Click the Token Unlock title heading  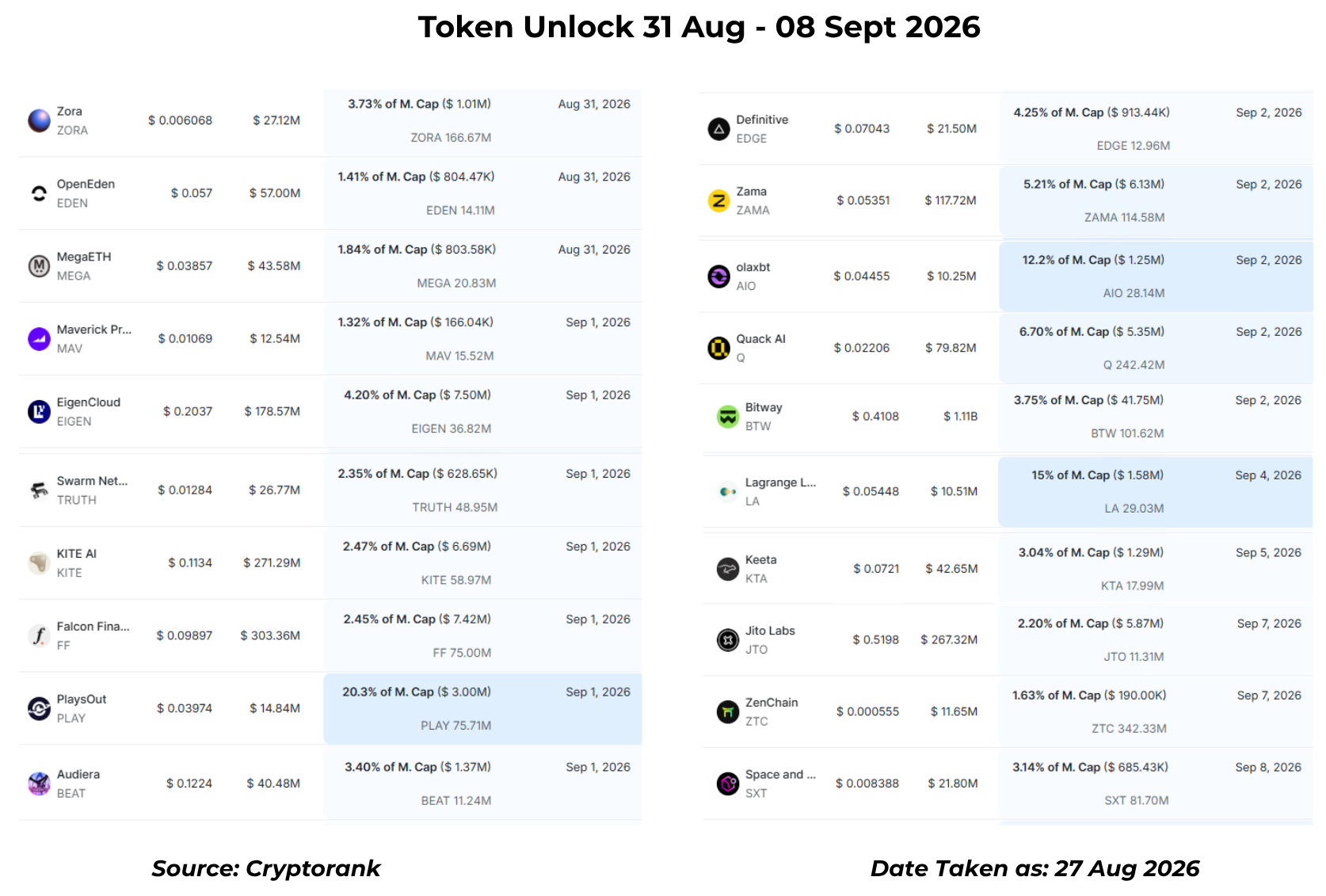click(699, 27)
